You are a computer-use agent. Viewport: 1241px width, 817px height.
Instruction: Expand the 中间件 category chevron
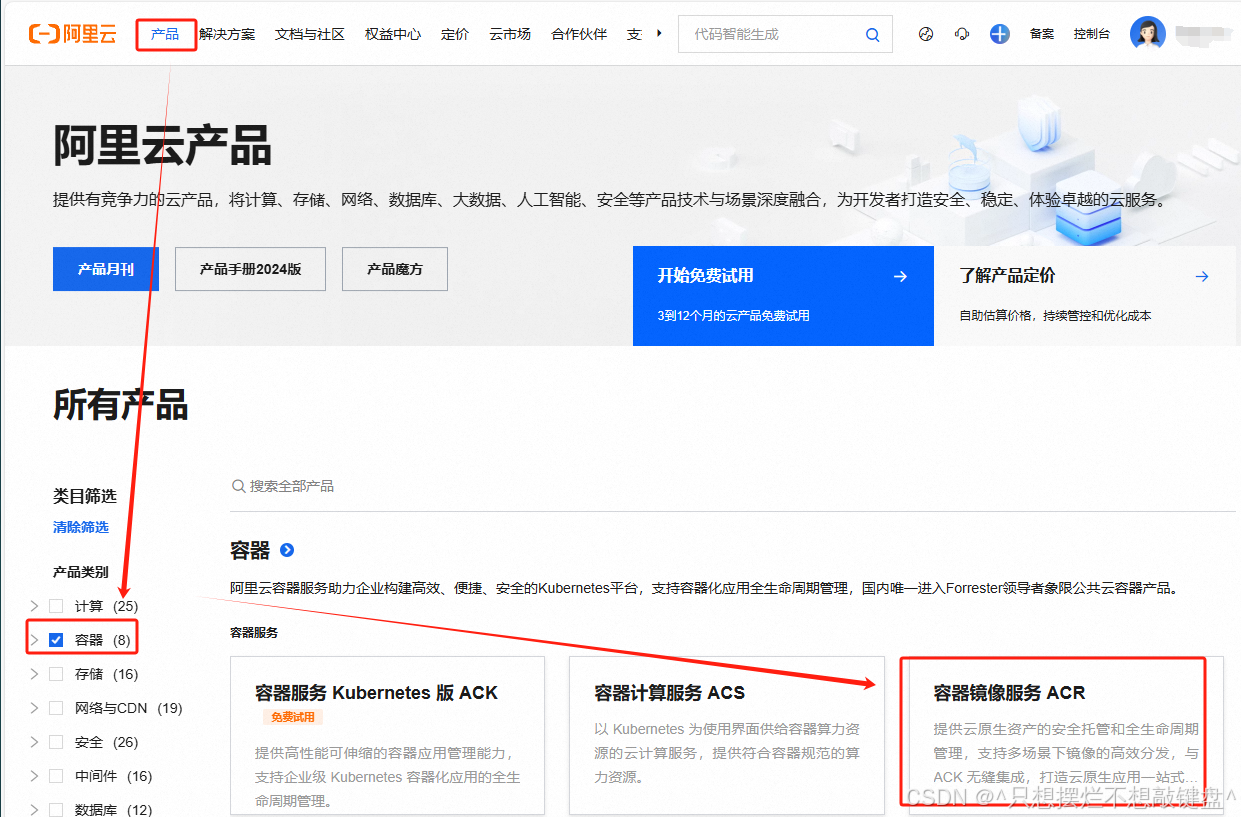coord(34,776)
